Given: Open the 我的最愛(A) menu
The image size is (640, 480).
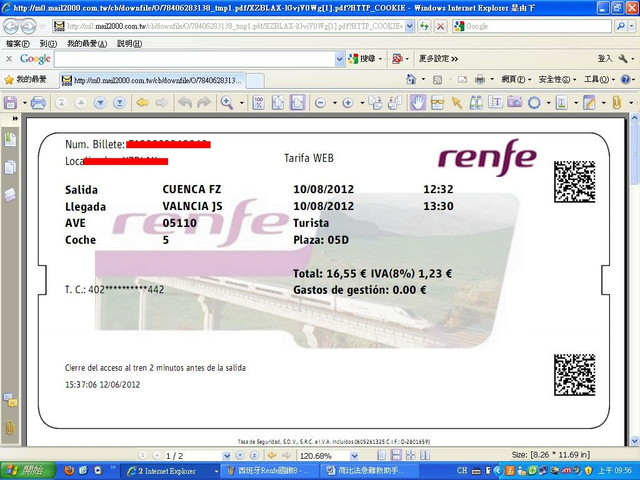Looking at the screenshot, I should (87, 44).
